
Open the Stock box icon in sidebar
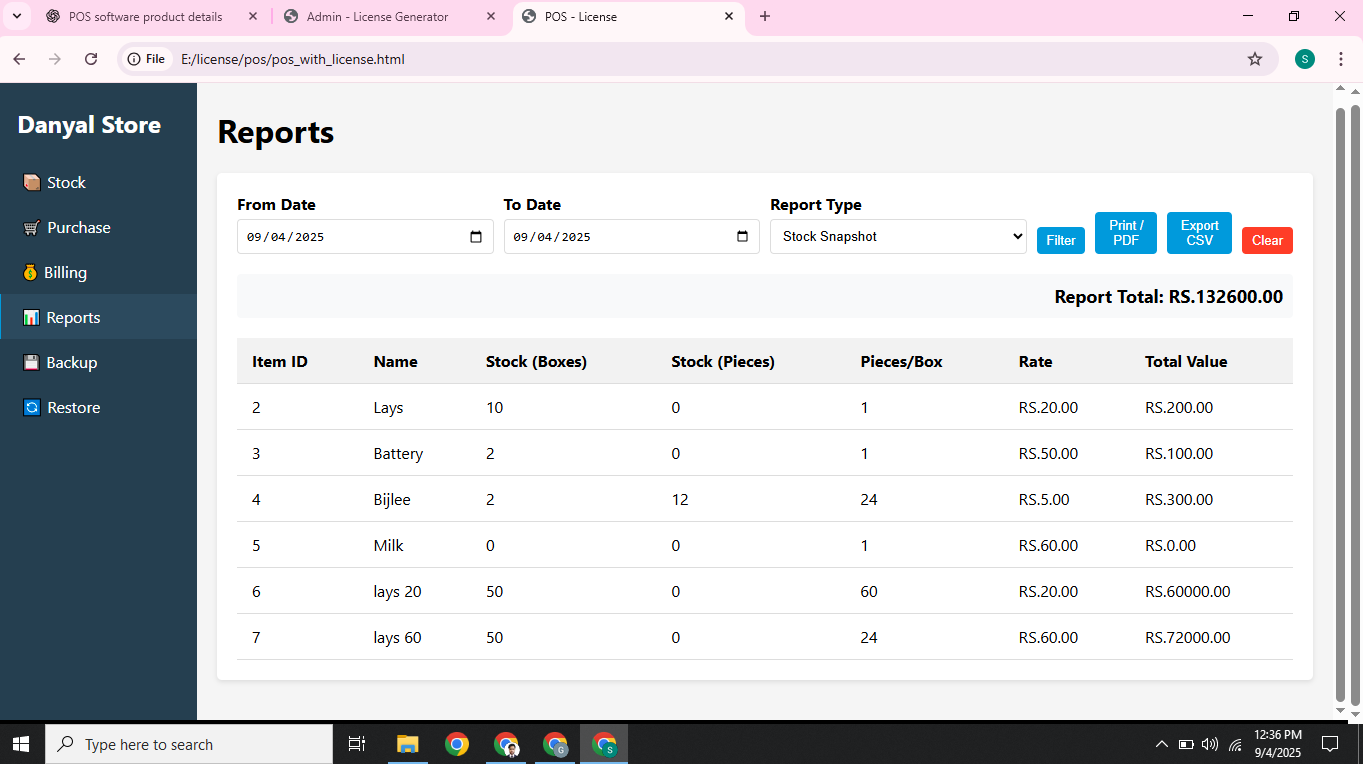32,183
